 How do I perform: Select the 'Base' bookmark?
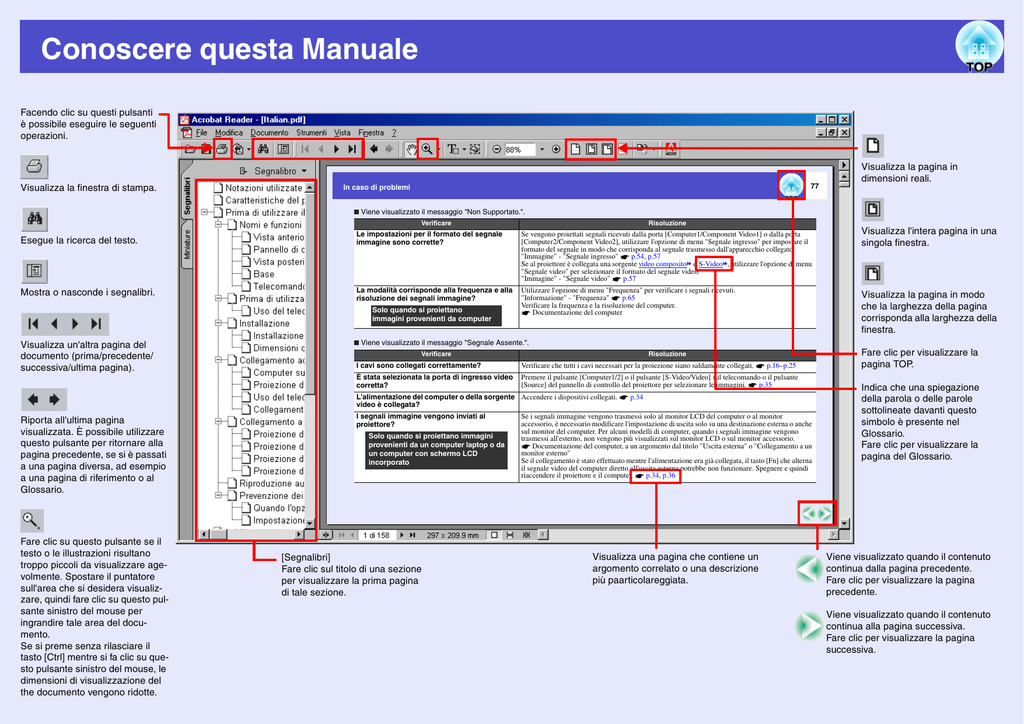(264, 274)
